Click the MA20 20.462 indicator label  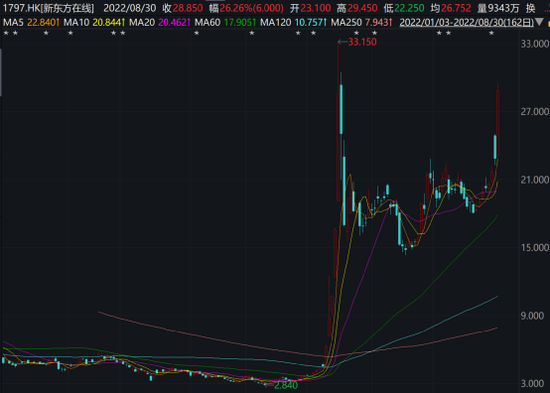(x=160, y=22)
